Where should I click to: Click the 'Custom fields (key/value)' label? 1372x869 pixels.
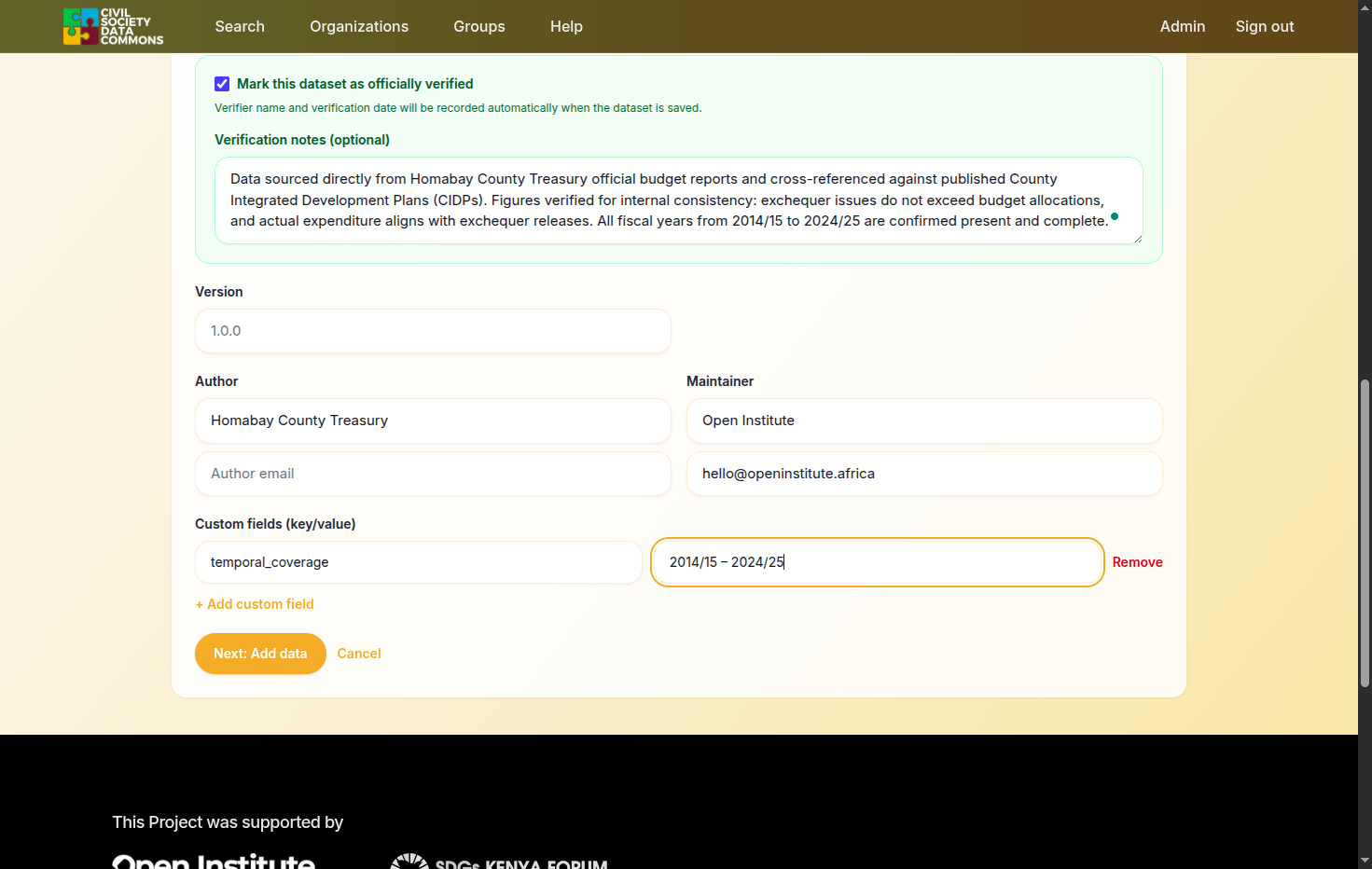click(275, 524)
